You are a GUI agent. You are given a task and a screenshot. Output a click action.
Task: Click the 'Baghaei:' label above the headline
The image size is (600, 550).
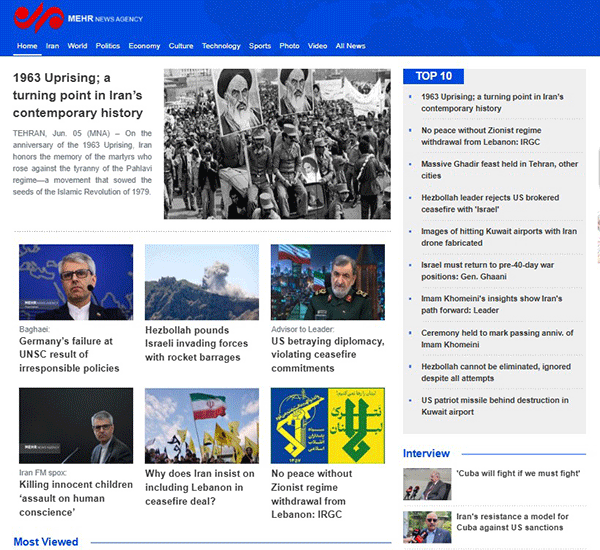tap(34, 329)
